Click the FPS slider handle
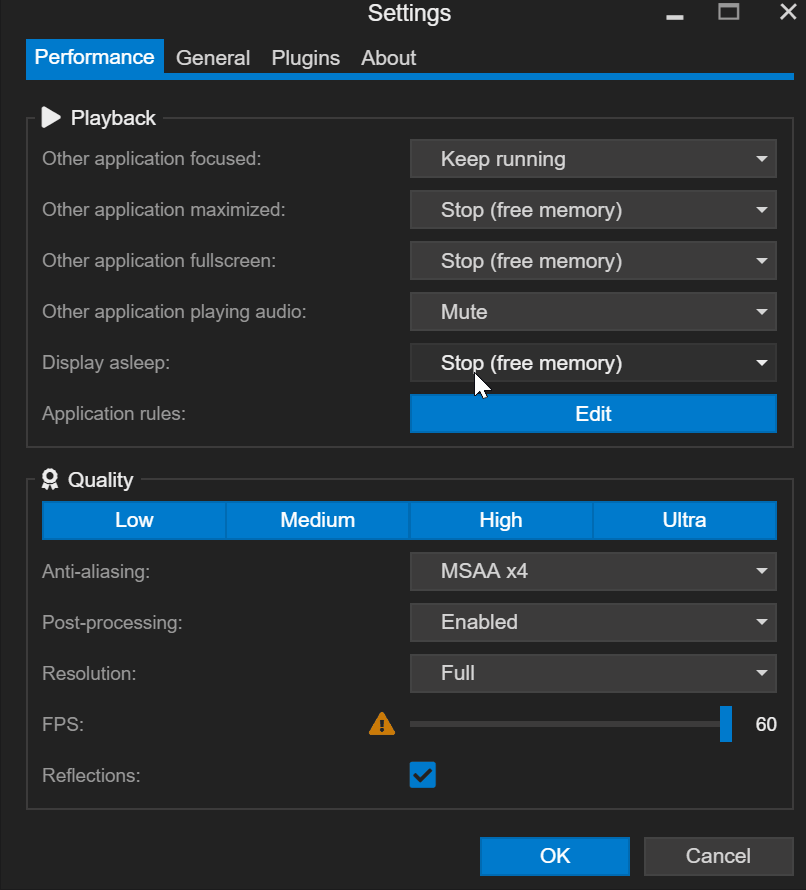The height and width of the screenshot is (890, 806). [726, 724]
